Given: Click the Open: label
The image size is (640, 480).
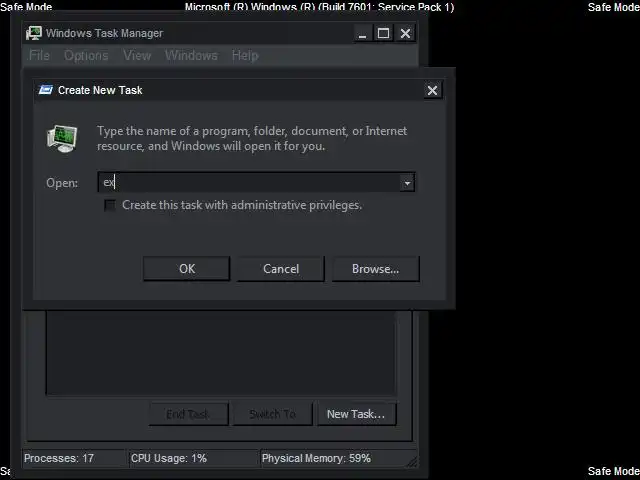Looking at the screenshot, I should [x=62, y=183].
